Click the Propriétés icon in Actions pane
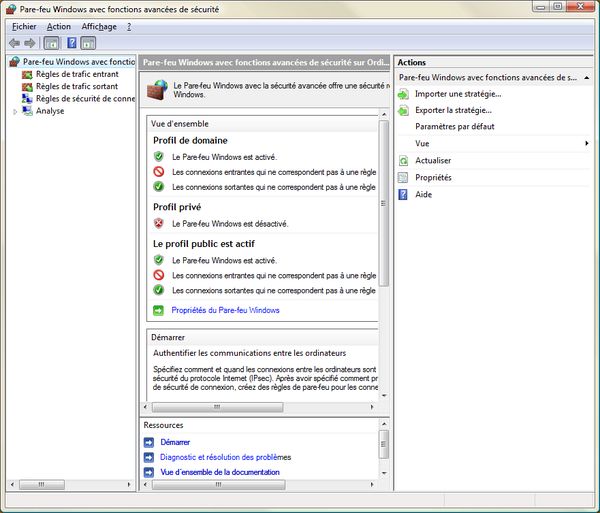This screenshot has width=600, height=513. click(x=402, y=177)
